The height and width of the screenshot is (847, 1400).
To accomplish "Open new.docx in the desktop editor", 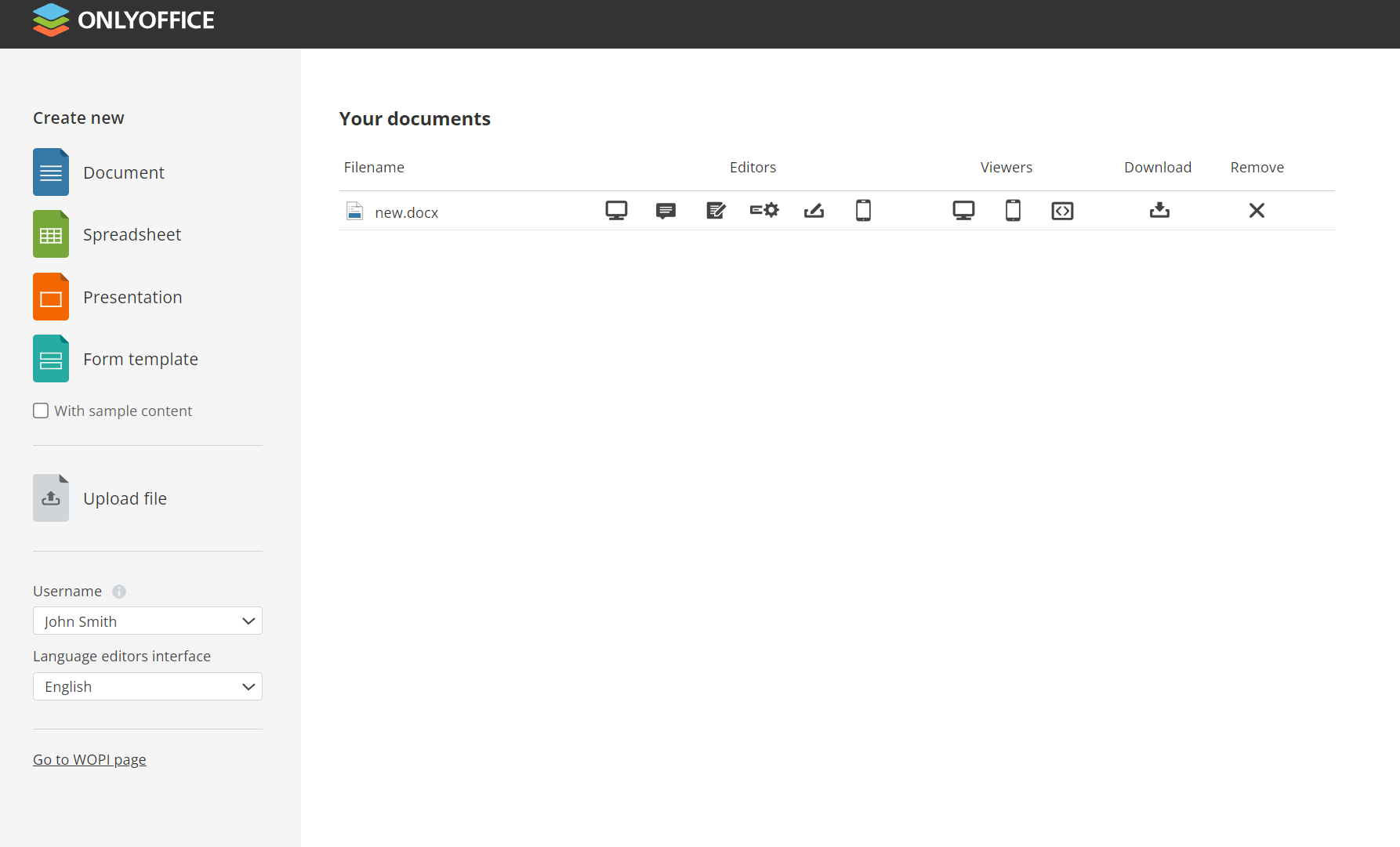I will pos(616,210).
